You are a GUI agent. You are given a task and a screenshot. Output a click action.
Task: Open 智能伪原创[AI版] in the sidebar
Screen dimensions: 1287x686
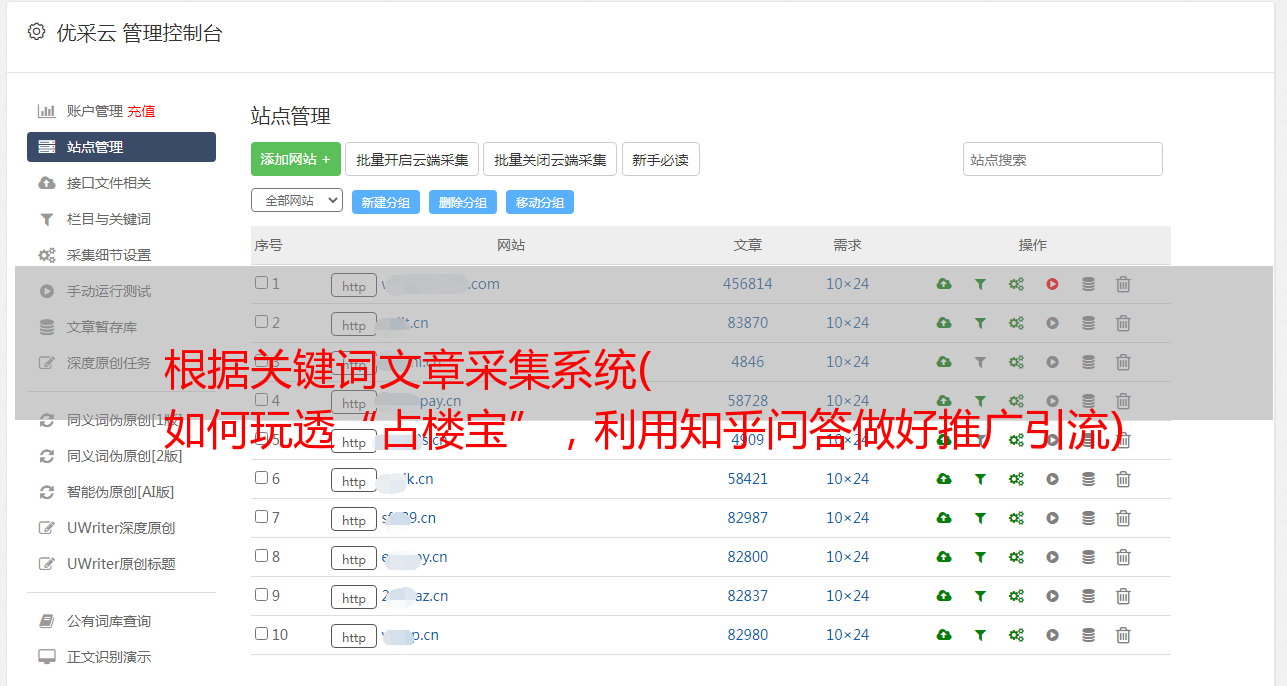pyautogui.click(x=121, y=492)
